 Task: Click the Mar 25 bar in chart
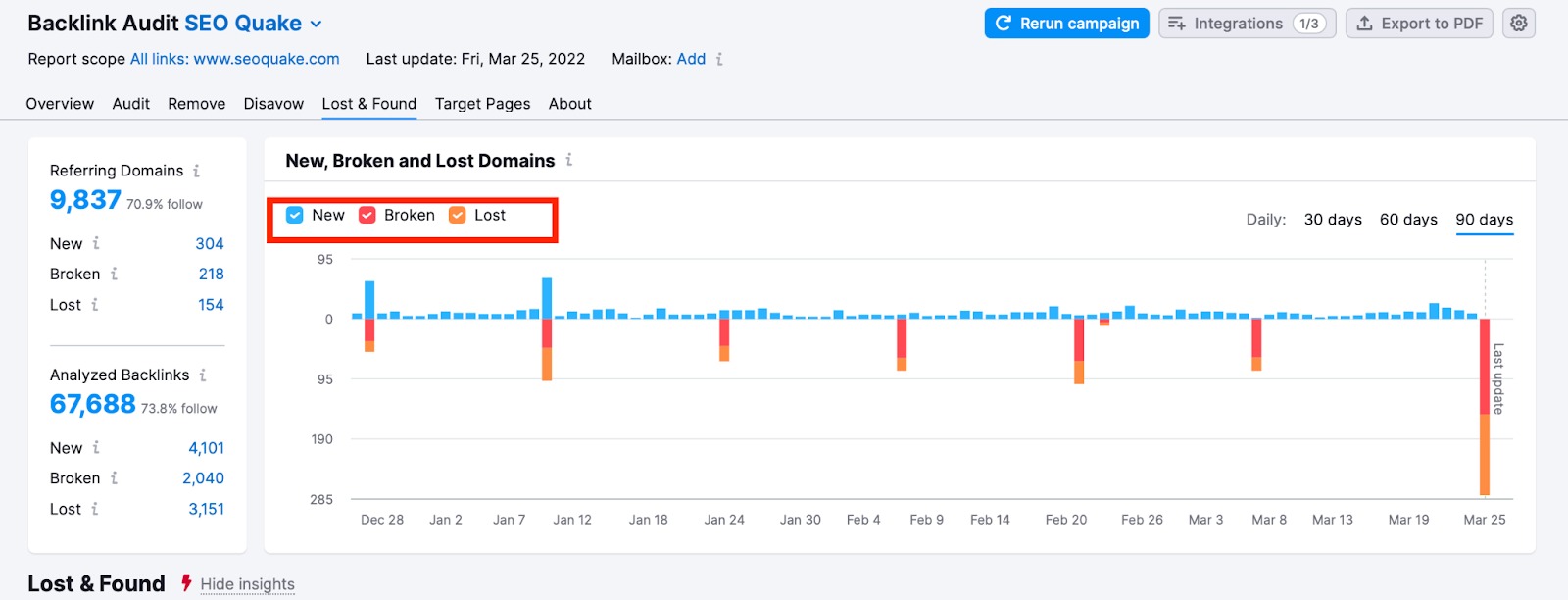click(1485, 406)
